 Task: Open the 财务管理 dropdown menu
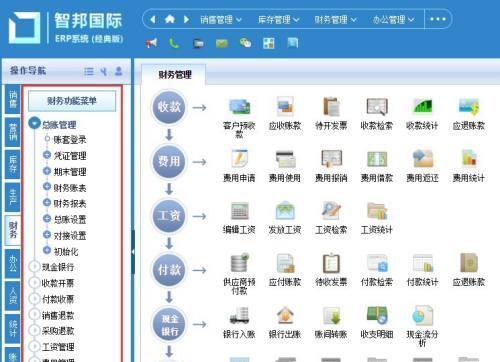335,20
